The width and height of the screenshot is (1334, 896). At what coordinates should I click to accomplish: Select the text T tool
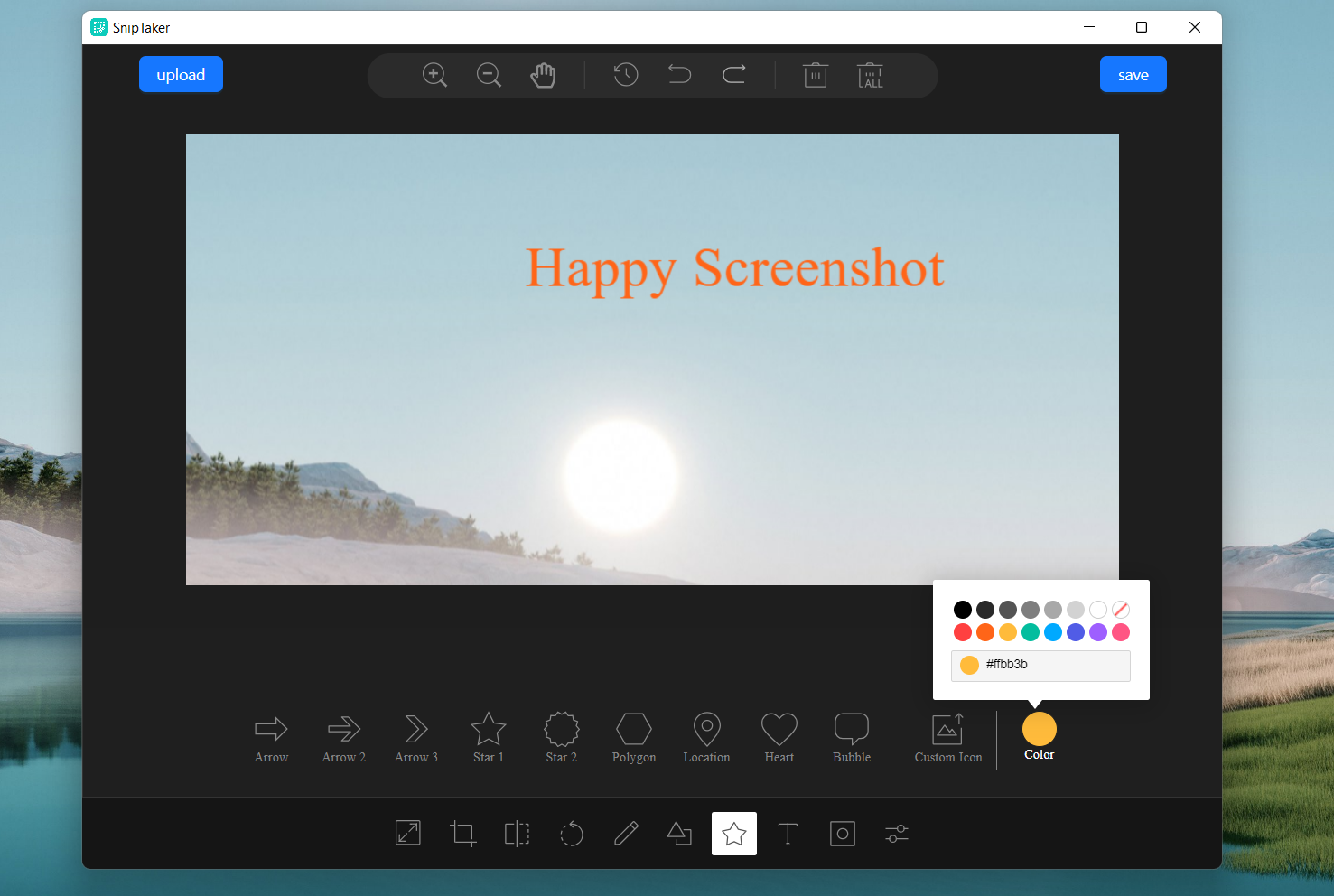(x=788, y=833)
